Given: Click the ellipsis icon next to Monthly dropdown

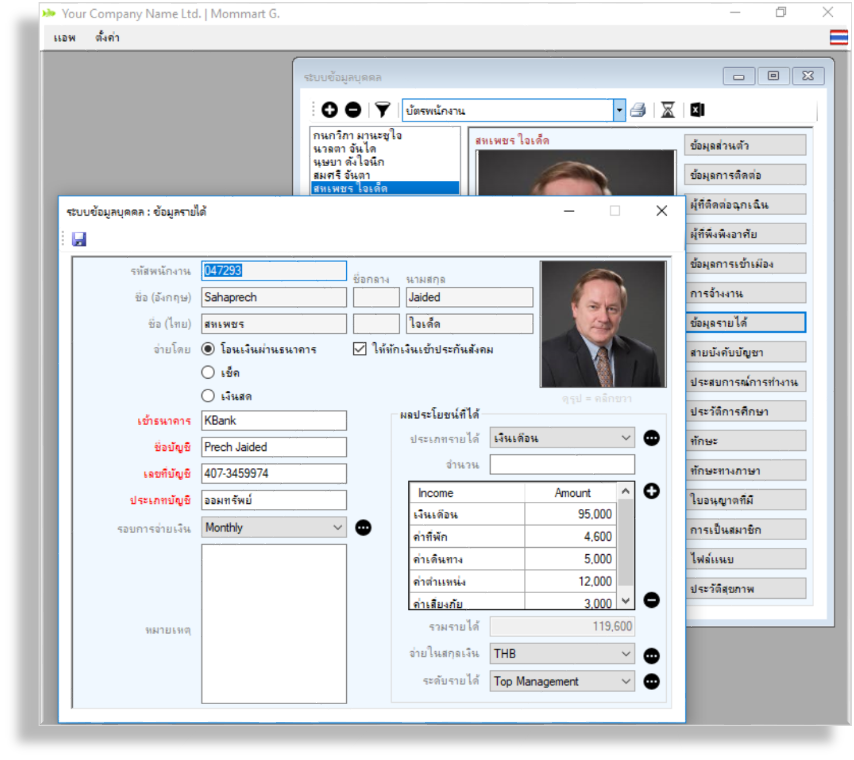Looking at the screenshot, I should point(363,527).
